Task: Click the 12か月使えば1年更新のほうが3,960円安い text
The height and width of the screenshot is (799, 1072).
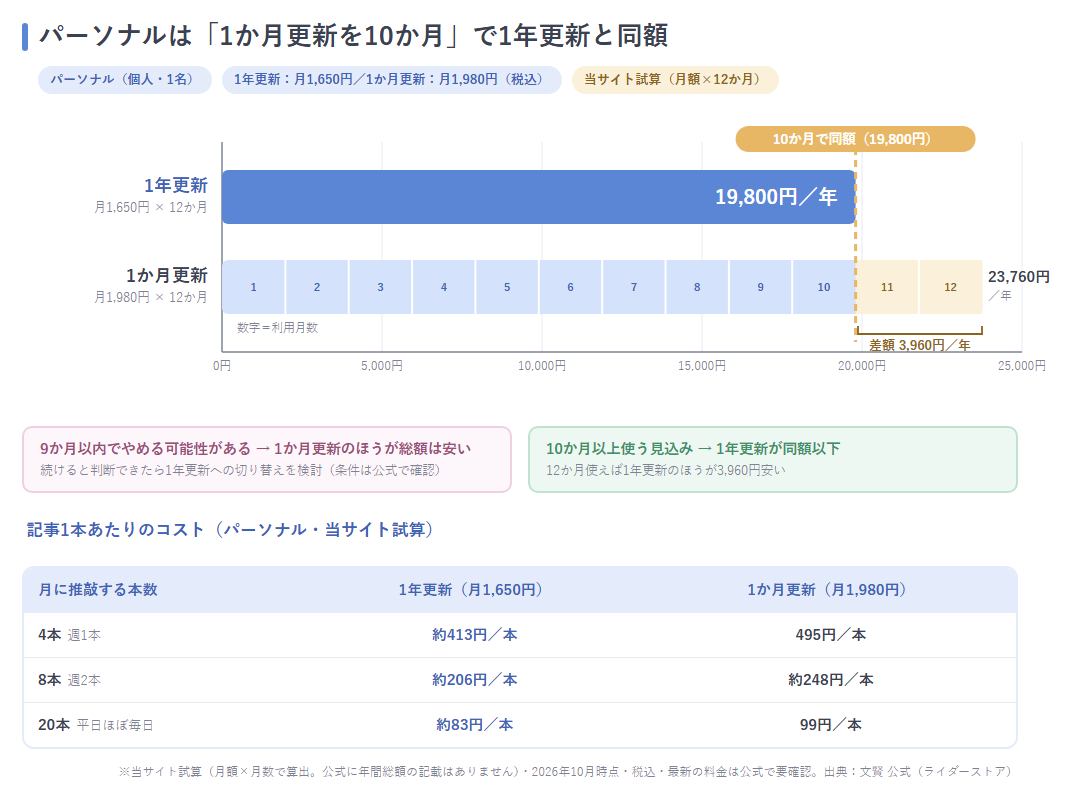Action: tap(665, 470)
